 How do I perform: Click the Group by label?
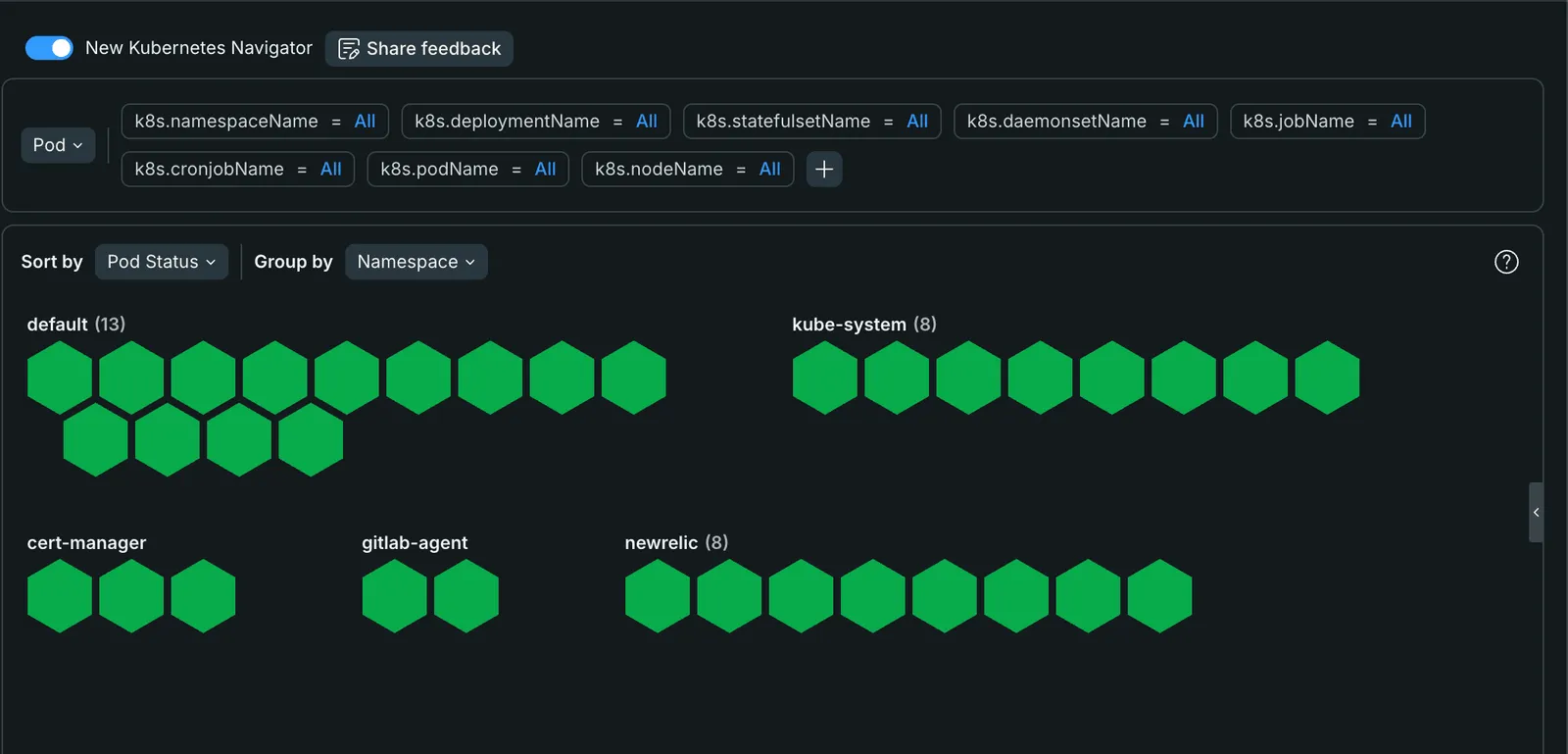pos(293,262)
